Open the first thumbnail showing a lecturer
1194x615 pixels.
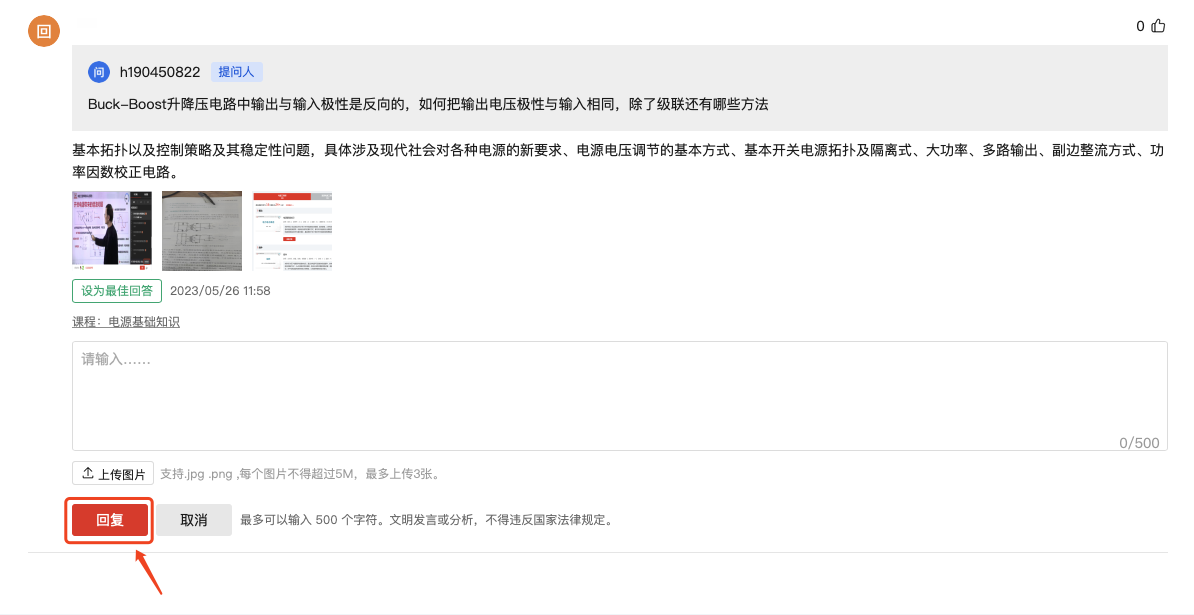112,231
